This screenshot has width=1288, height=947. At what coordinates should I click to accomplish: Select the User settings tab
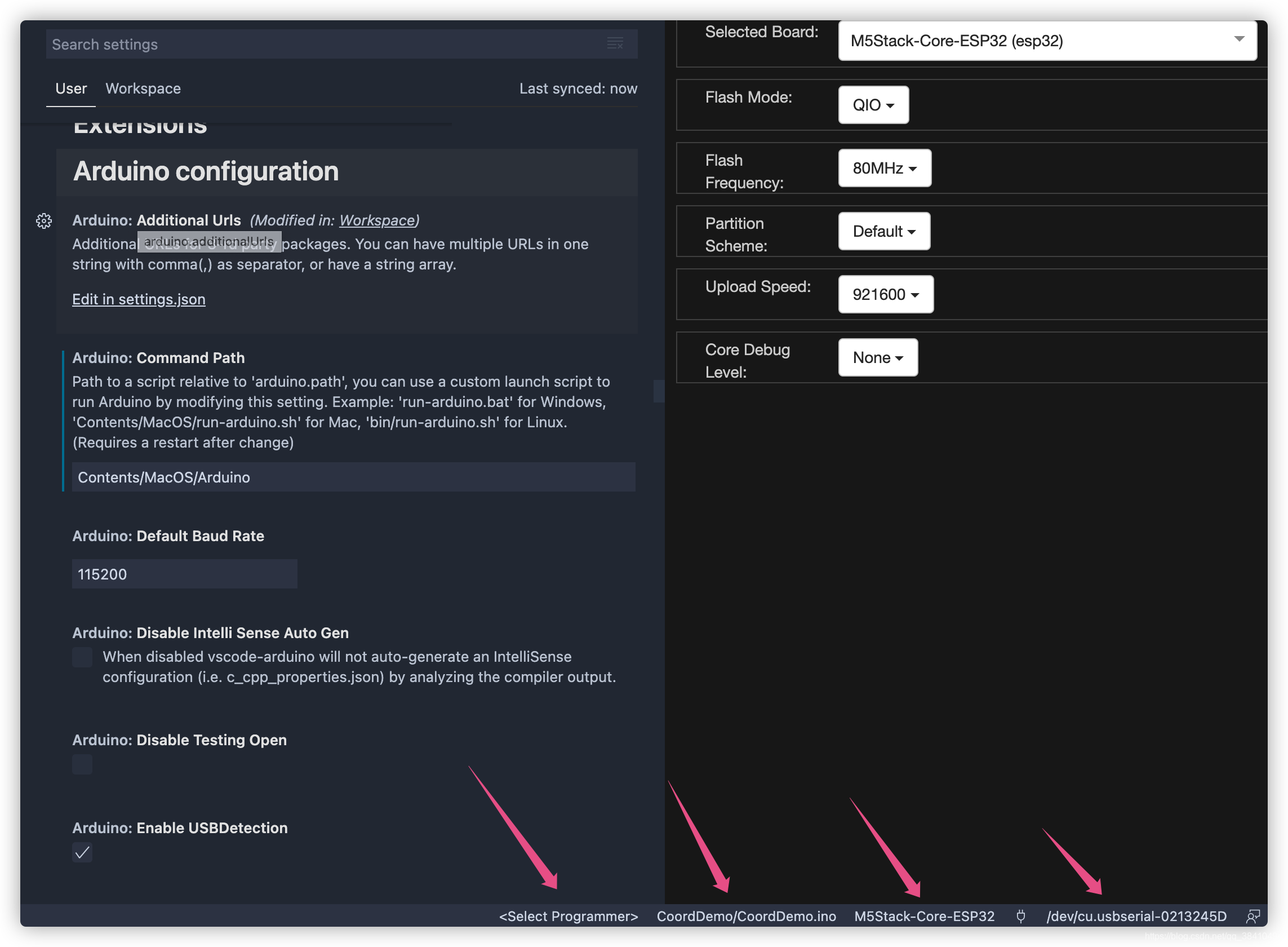[x=71, y=88]
